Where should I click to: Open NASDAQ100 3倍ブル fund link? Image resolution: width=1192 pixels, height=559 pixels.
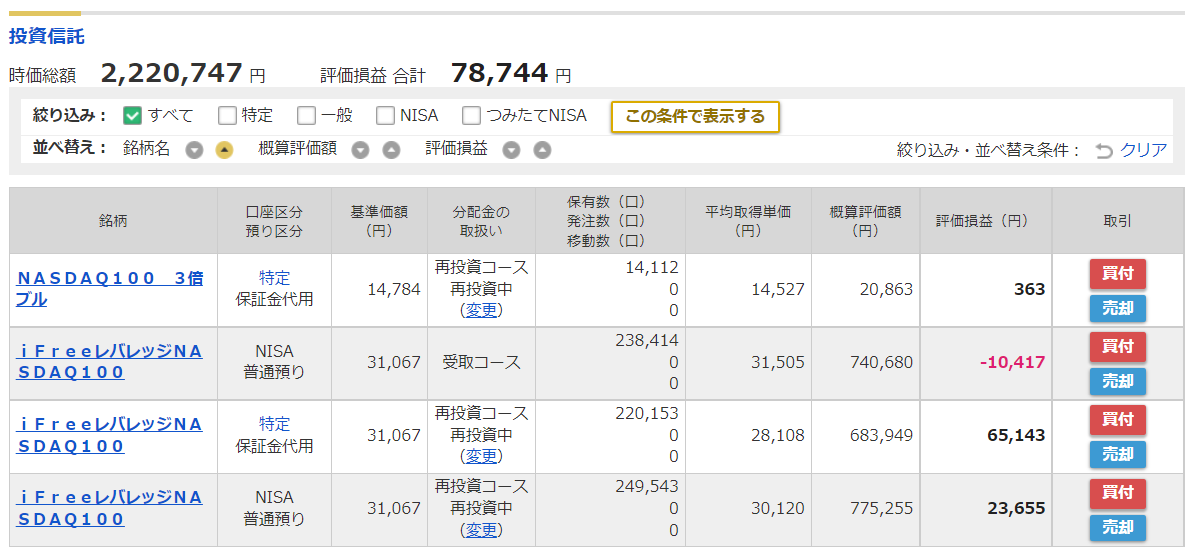109,289
